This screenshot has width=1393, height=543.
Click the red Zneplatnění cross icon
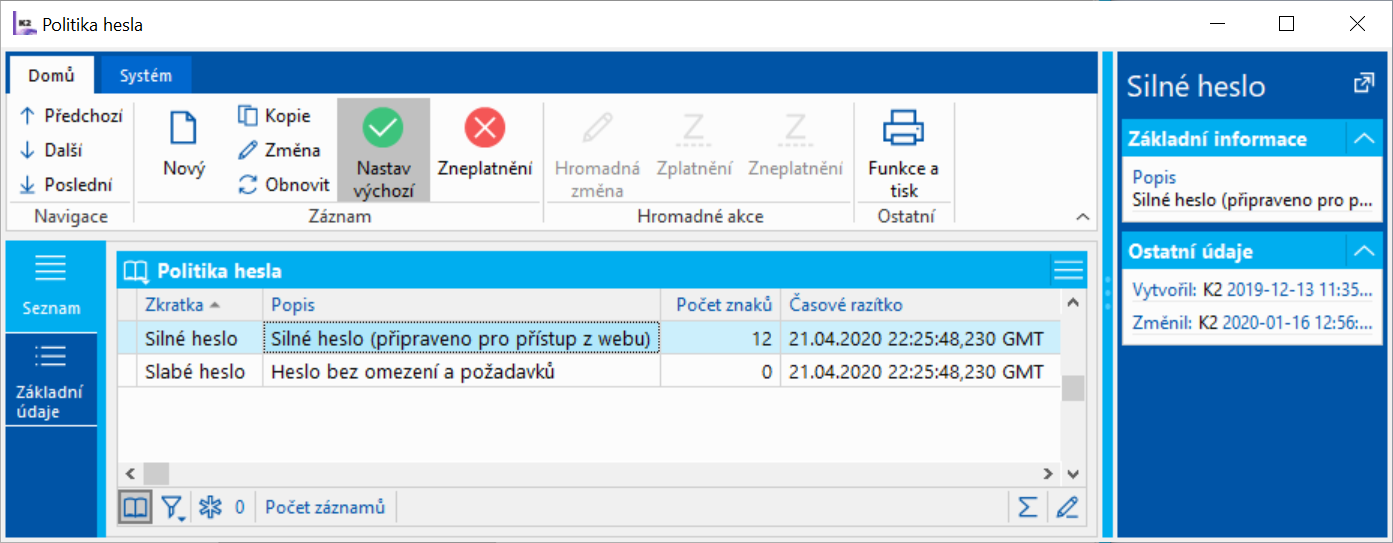point(485,128)
